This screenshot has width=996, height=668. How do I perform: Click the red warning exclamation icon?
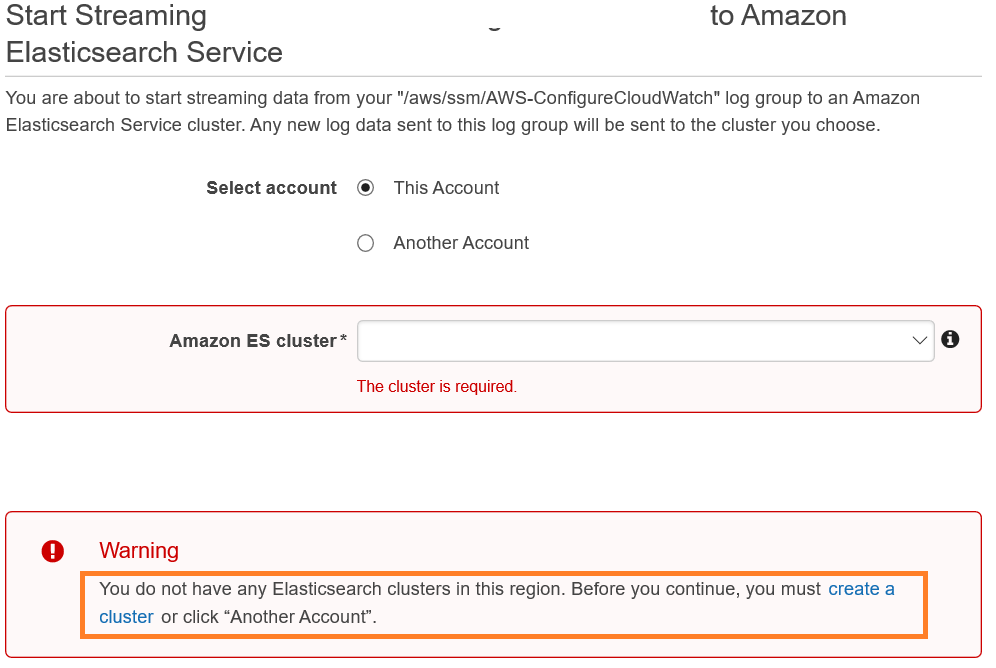53,551
